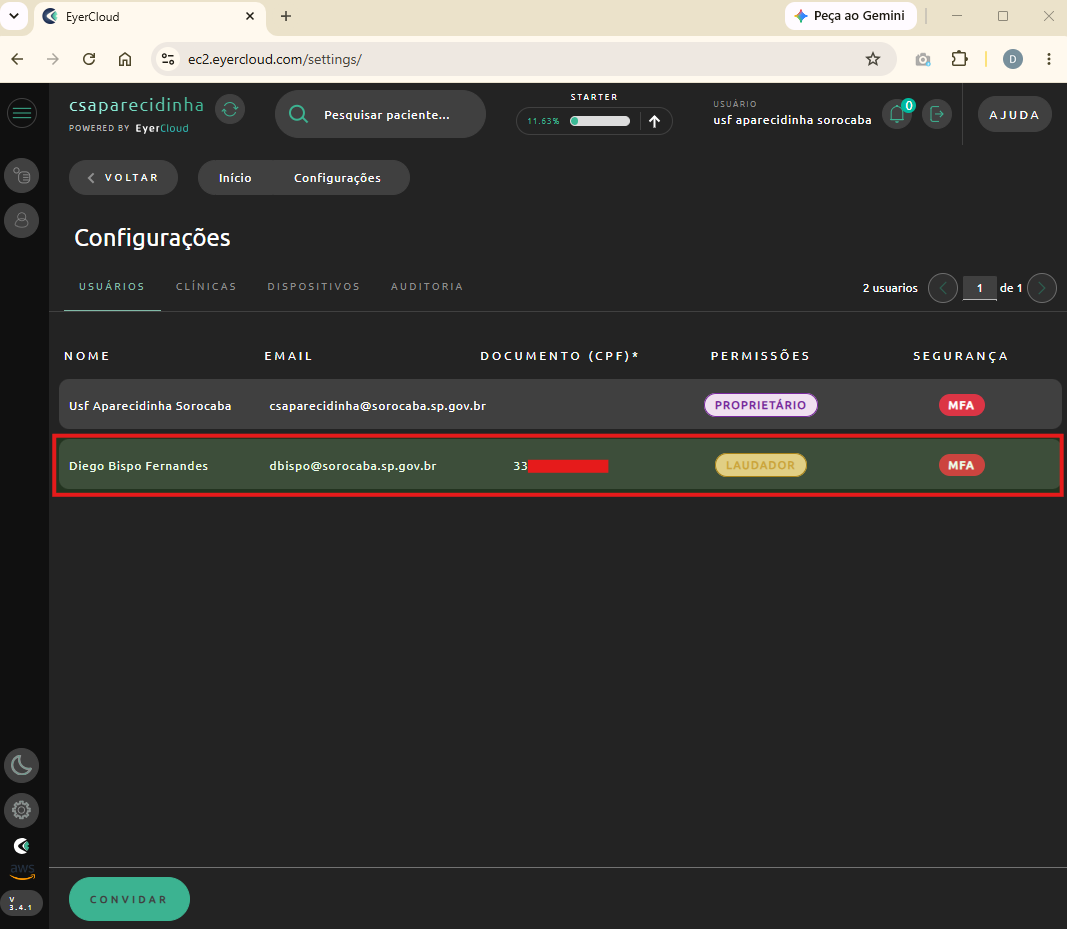The height and width of the screenshot is (929, 1067).
Task: Go to previous users page
Action: (943, 288)
